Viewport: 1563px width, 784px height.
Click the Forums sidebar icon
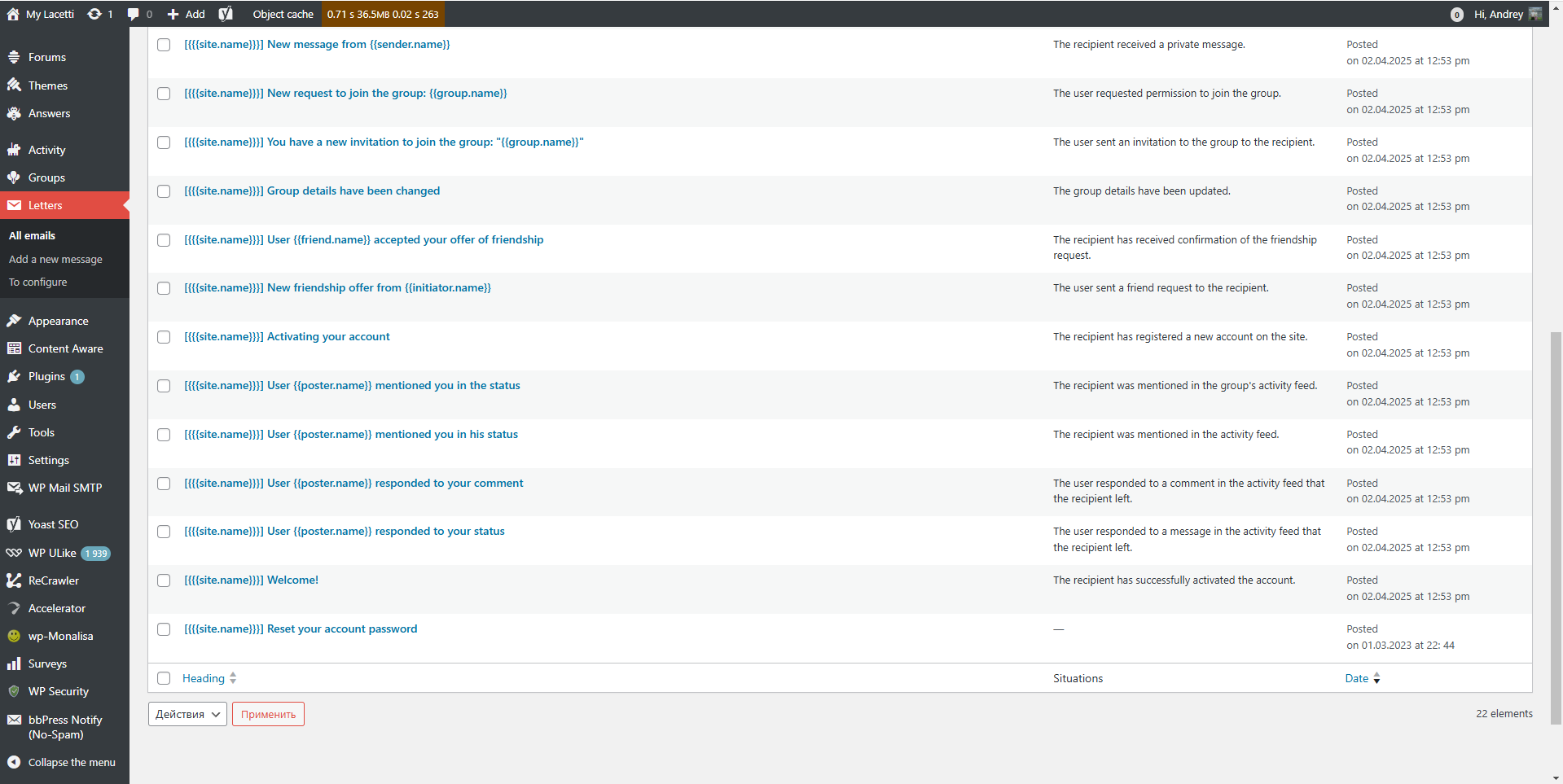14,57
